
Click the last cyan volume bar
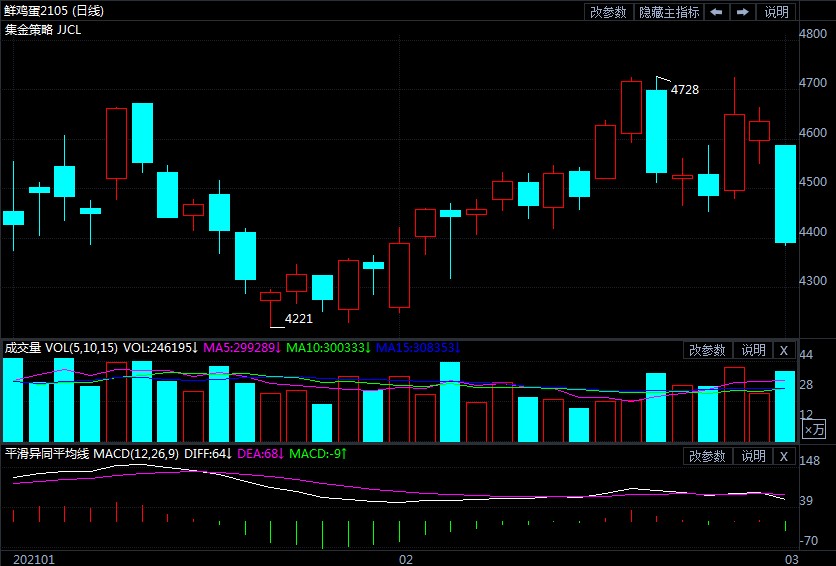pos(785,406)
